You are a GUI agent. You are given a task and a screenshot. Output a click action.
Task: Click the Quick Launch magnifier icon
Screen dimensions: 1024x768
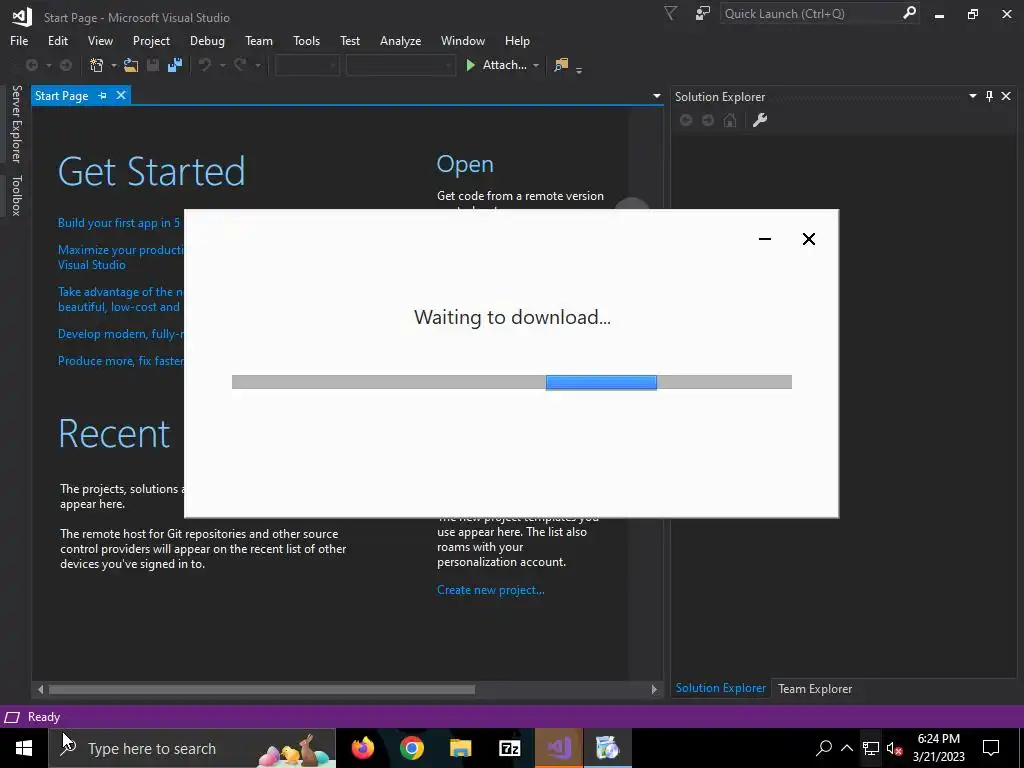pos(909,13)
